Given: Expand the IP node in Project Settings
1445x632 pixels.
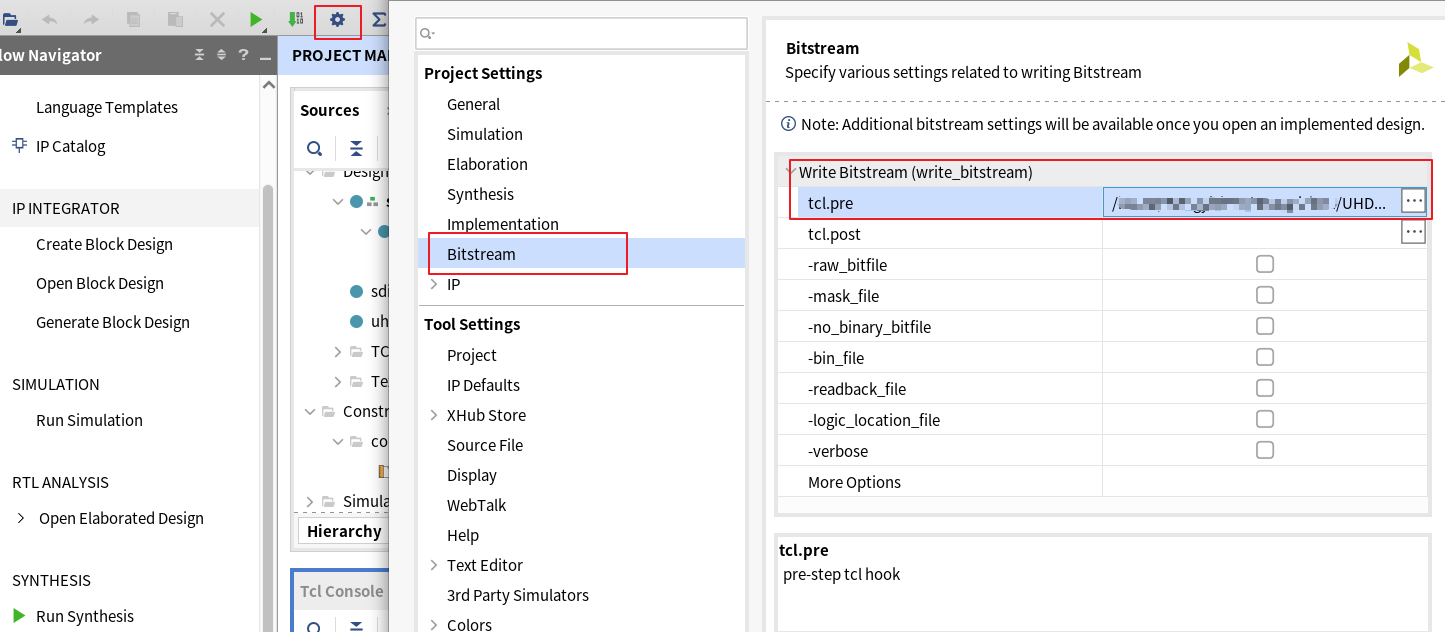Looking at the screenshot, I should pyautogui.click(x=433, y=284).
